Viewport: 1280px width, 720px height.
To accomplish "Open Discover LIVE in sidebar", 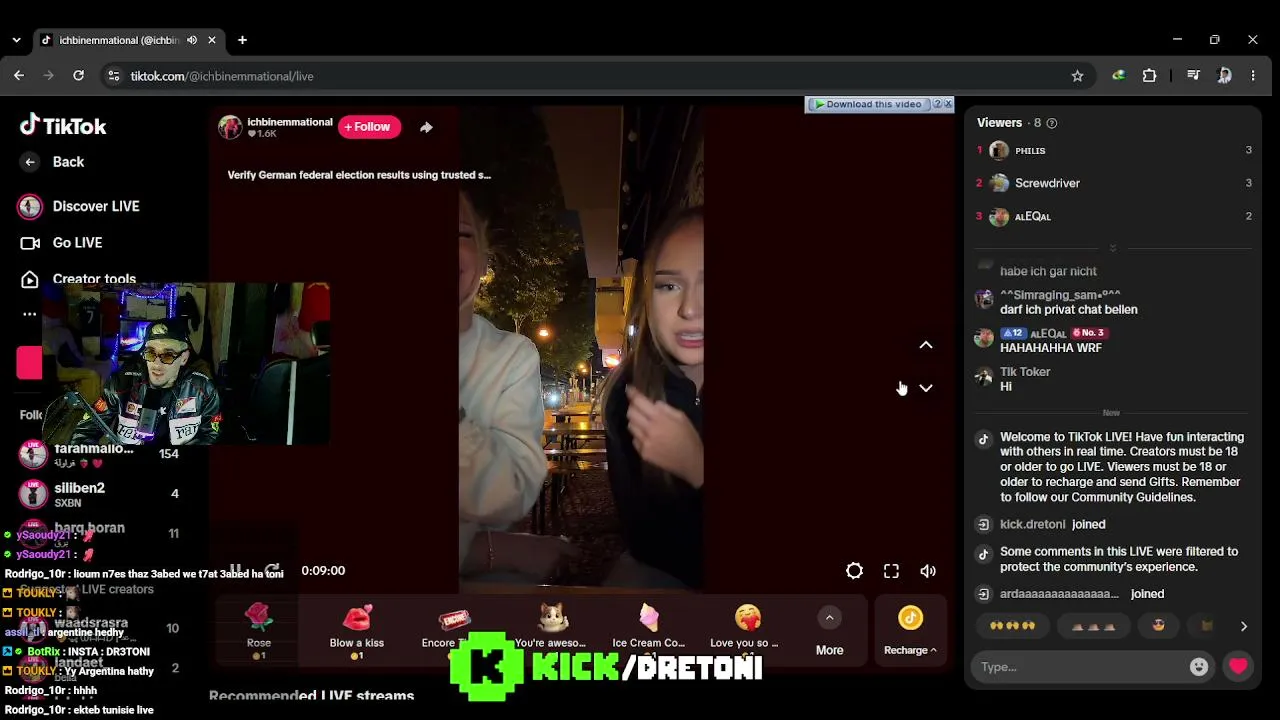I will pos(78,206).
